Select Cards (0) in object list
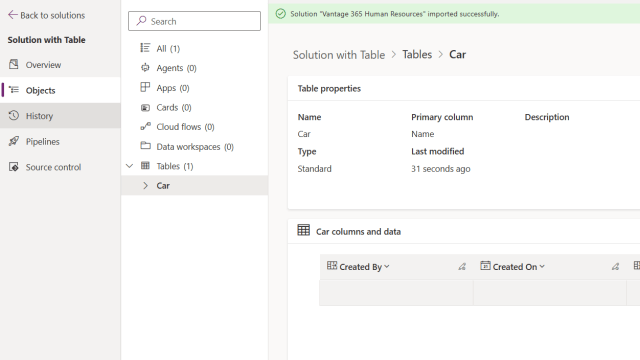Screen dimensions: 640x360 click(195, 107)
